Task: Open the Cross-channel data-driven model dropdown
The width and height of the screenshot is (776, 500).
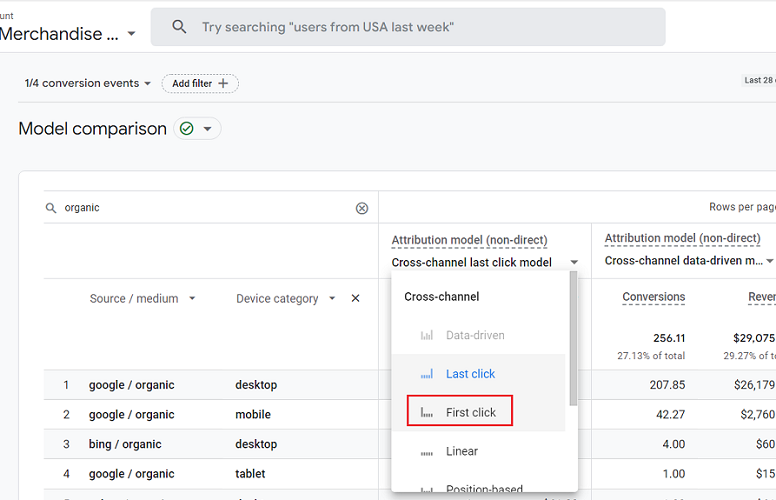Action: (689, 261)
